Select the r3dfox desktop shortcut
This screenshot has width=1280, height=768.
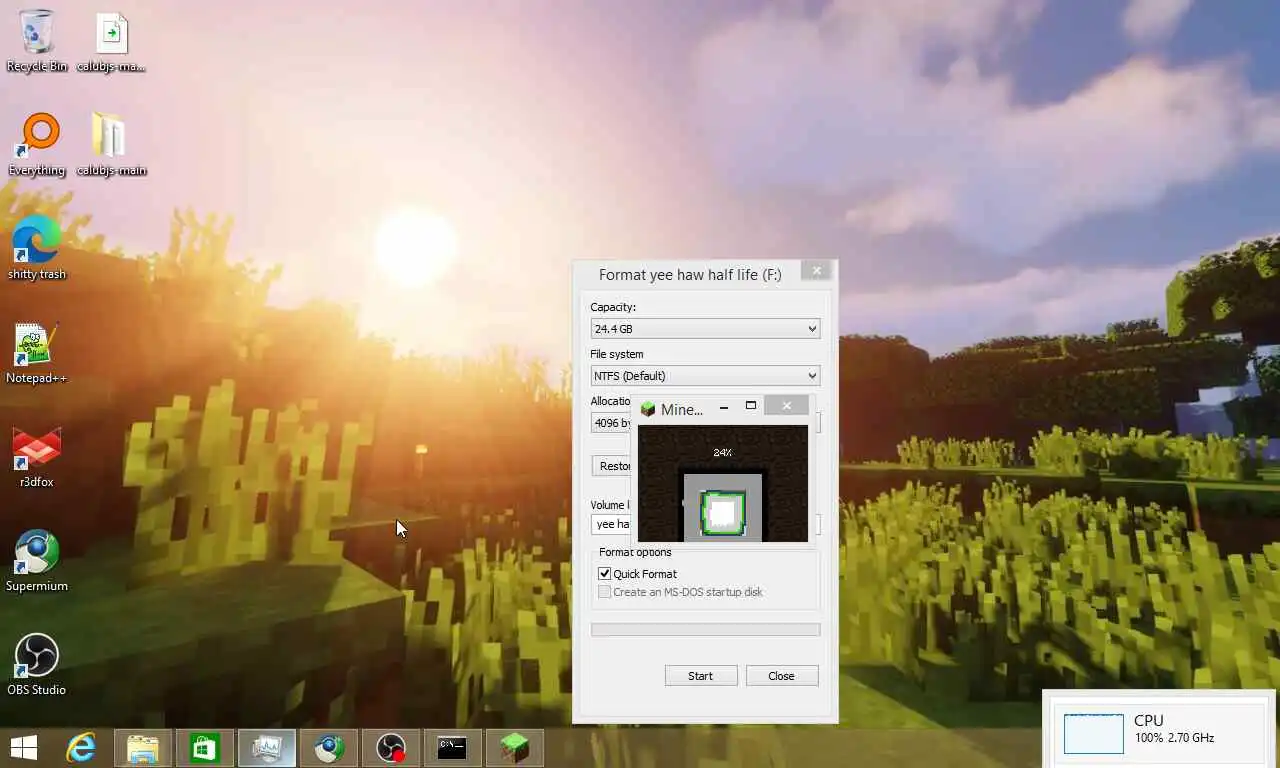pyautogui.click(x=37, y=457)
